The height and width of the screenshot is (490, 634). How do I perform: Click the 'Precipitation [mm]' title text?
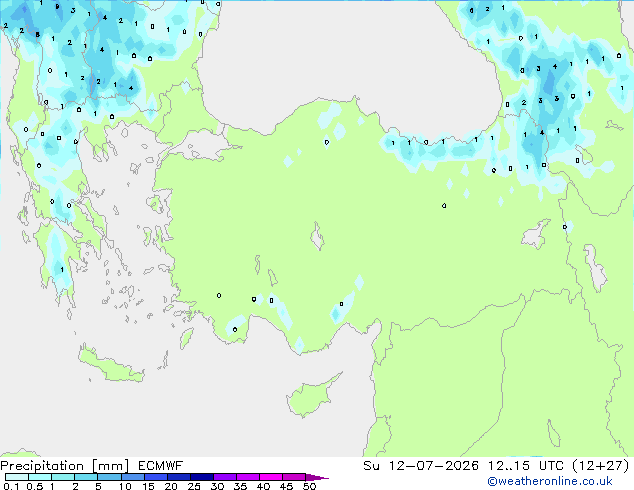click(x=65, y=466)
